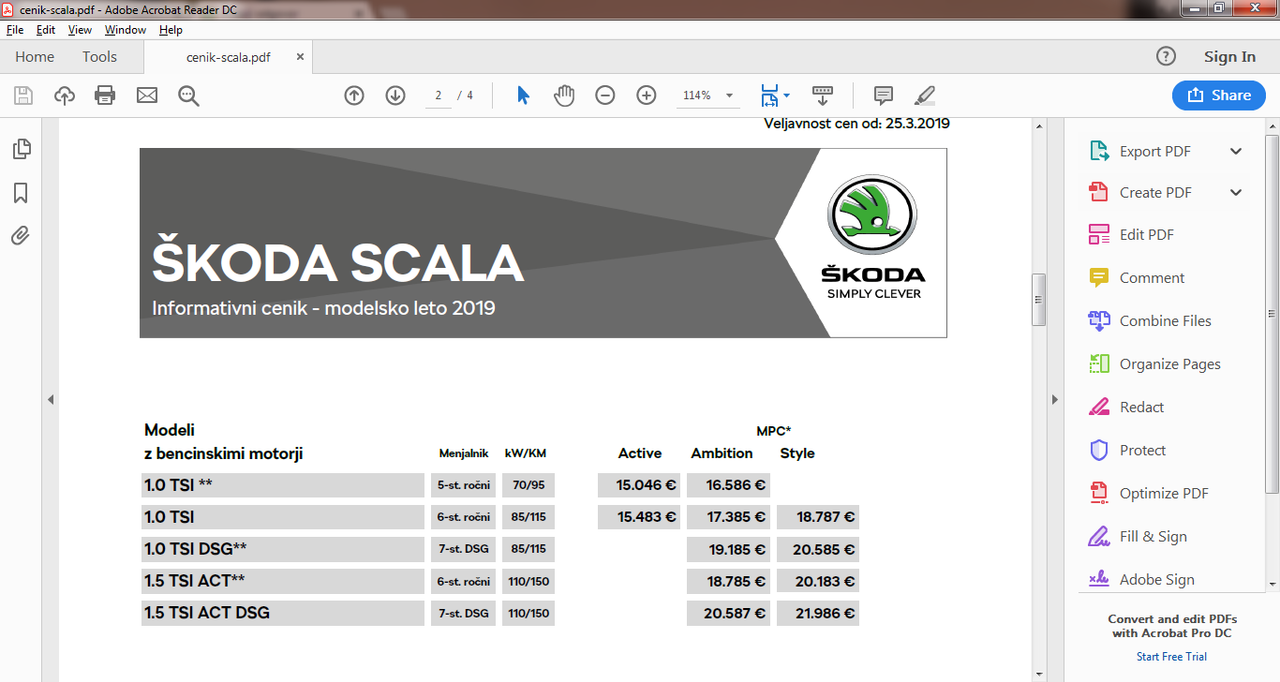Image resolution: width=1280 pixels, height=682 pixels.
Task: Open the Bookmarks panel
Action: point(21,193)
